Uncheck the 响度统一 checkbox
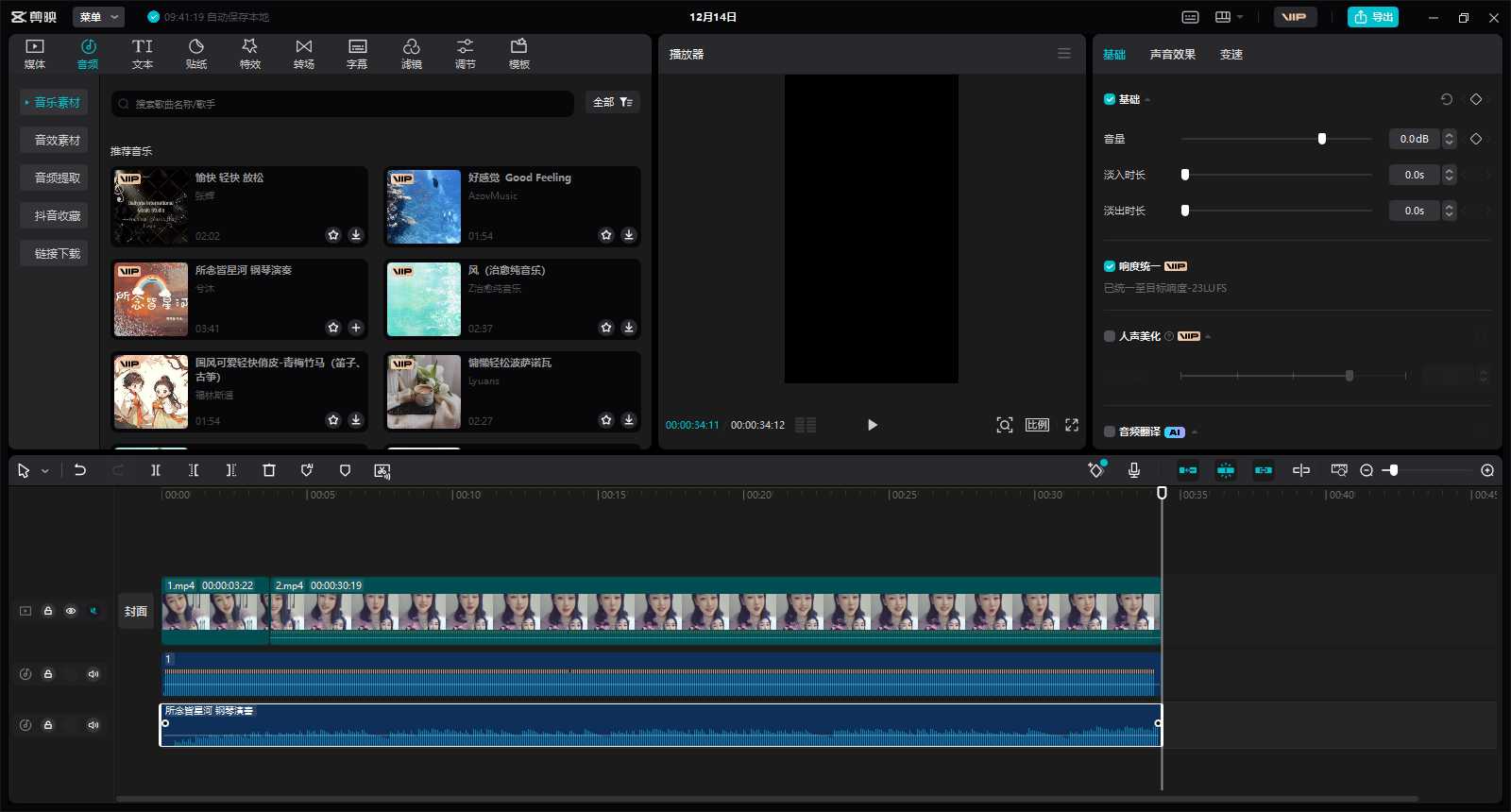Viewport: 1511px width, 812px height. [1110, 266]
